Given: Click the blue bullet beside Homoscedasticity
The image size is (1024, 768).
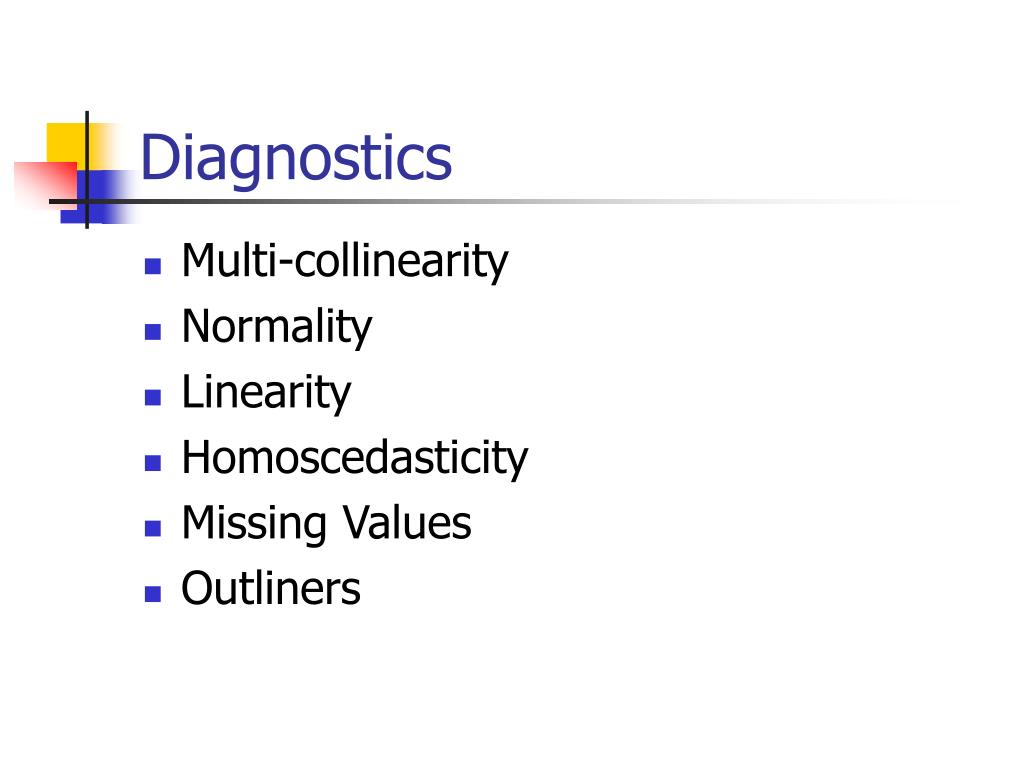Looking at the screenshot, I should click(x=153, y=462).
